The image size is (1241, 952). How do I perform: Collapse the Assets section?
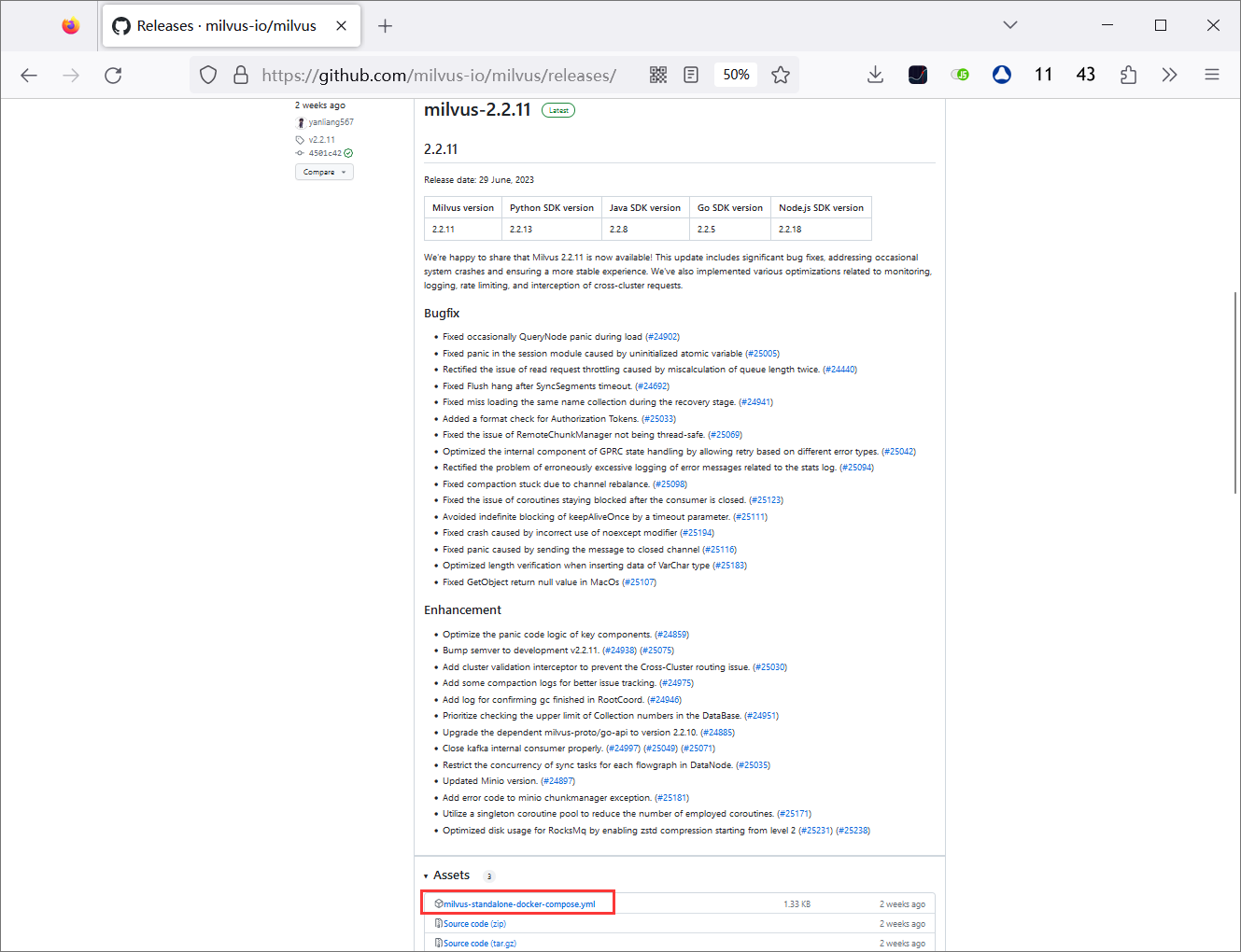point(446,875)
